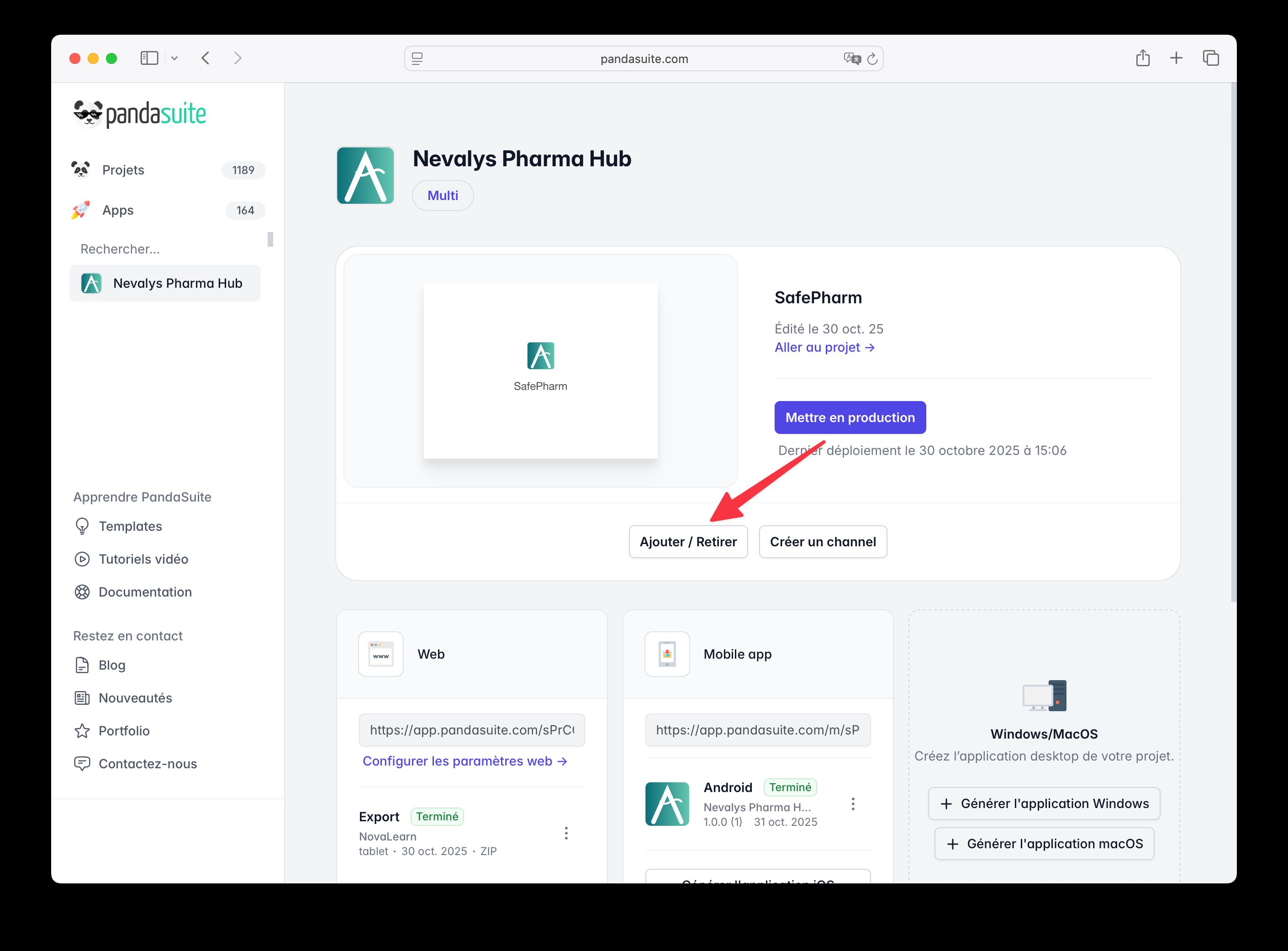Select the Nevalys Pharma Hub app in sidebar
The image size is (1288, 951).
(x=165, y=283)
